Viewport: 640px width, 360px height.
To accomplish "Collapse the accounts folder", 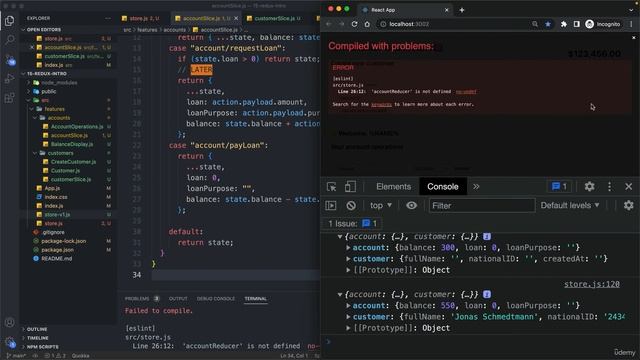I will pyautogui.click(x=58, y=118).
